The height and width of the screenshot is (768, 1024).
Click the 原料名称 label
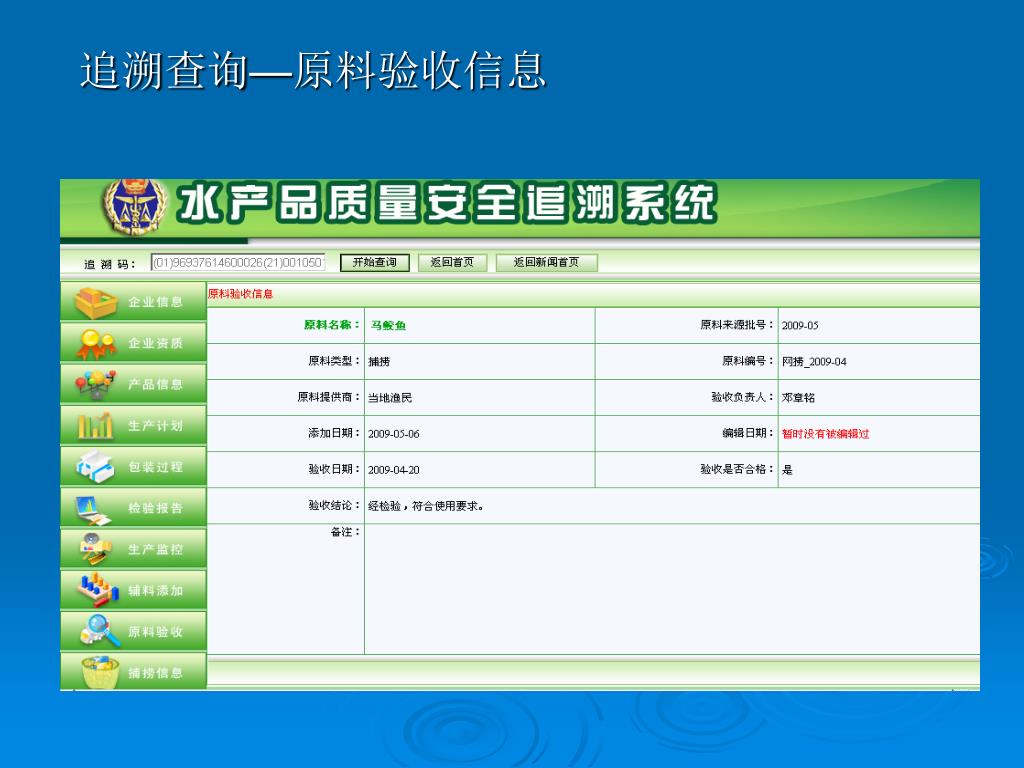[x=332, y=325]
